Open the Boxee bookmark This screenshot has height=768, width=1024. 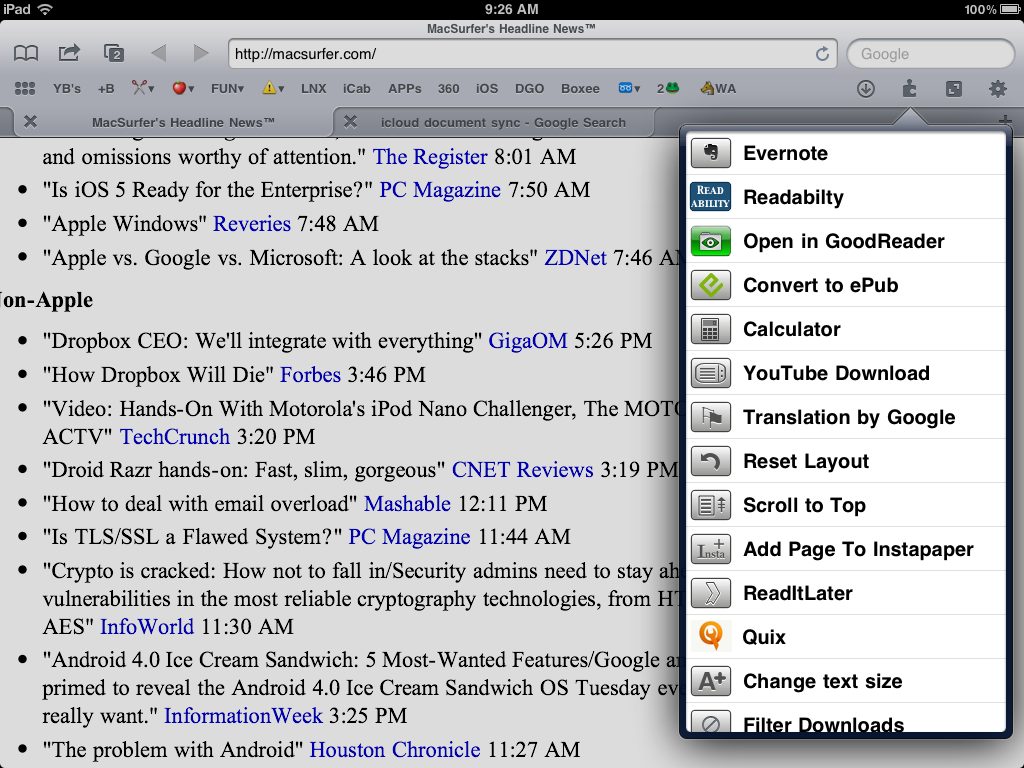580,88
